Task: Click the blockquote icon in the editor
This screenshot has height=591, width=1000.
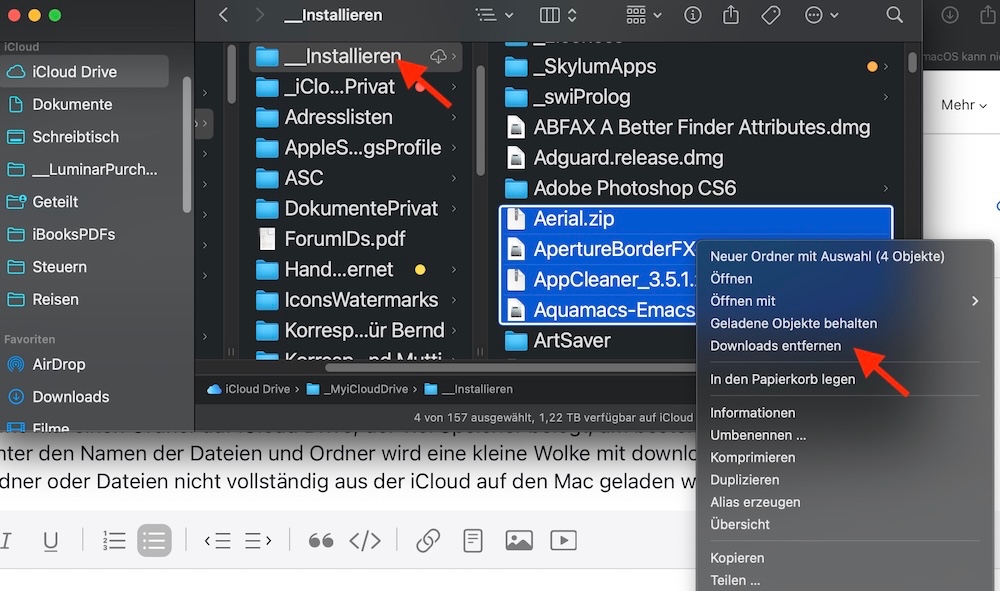Action: click(x=321, y=541)
